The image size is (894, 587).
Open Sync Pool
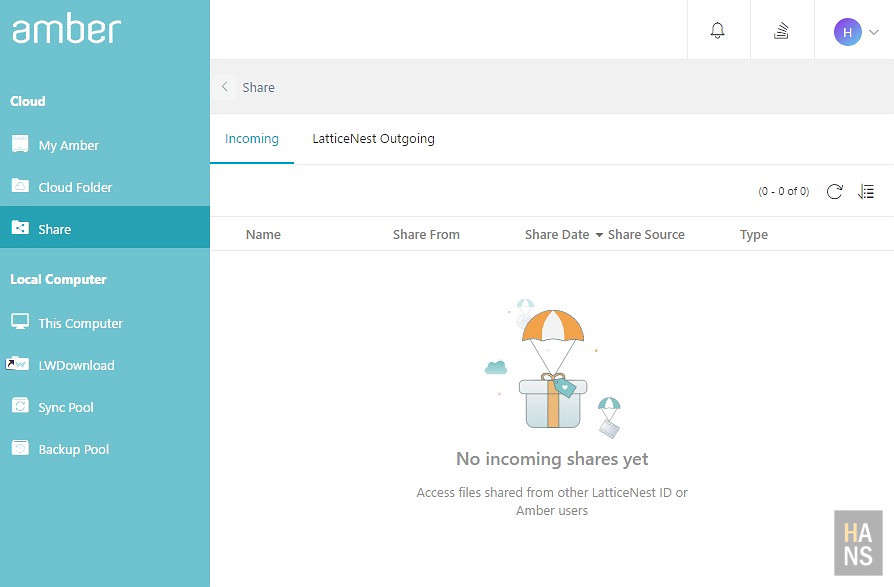pyautogui.click(x=105, y=407)
